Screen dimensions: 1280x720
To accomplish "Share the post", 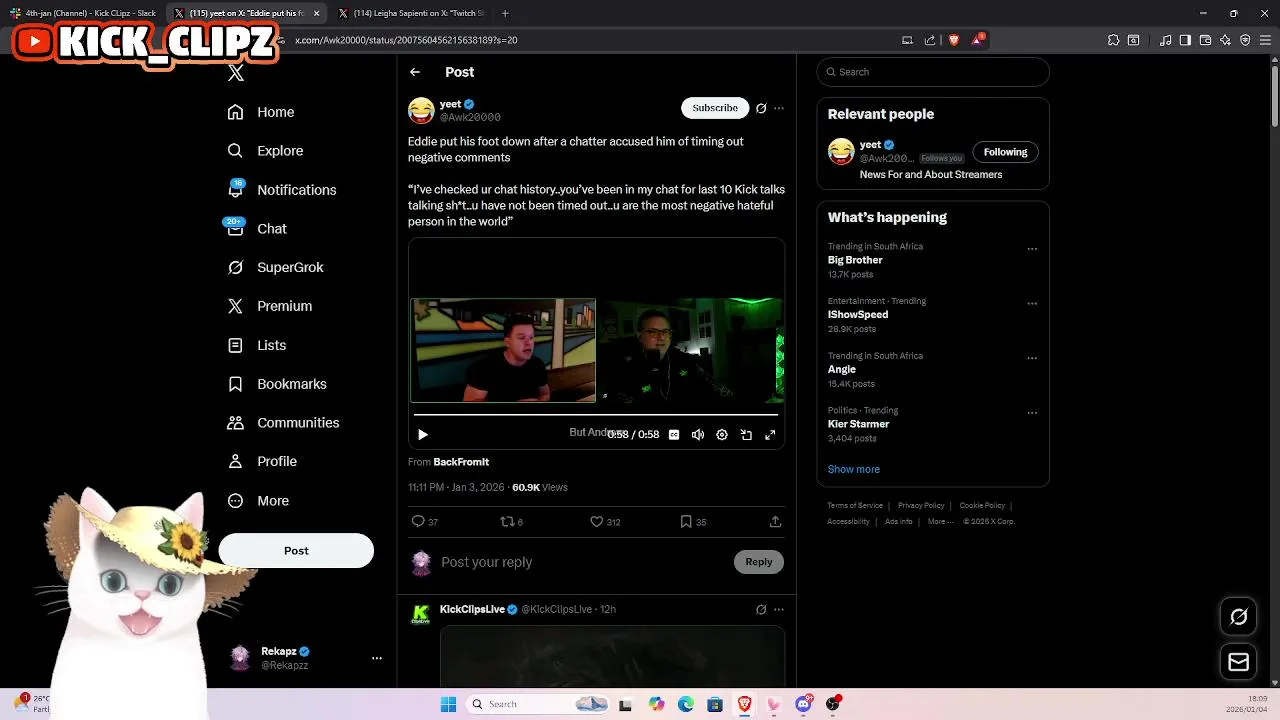I will (x=775, y=522).
